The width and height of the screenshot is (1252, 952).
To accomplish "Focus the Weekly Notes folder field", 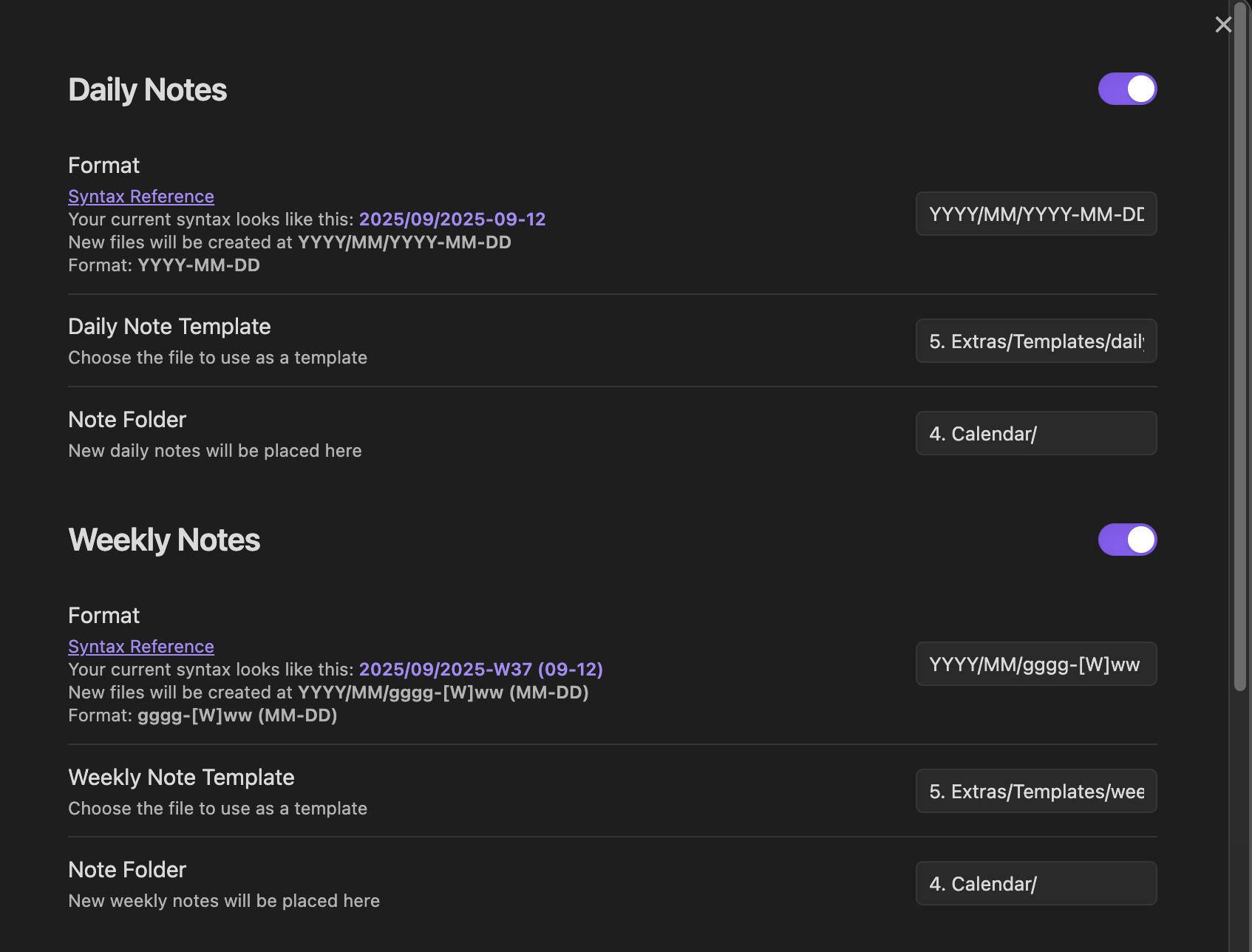I will 1035,884.
